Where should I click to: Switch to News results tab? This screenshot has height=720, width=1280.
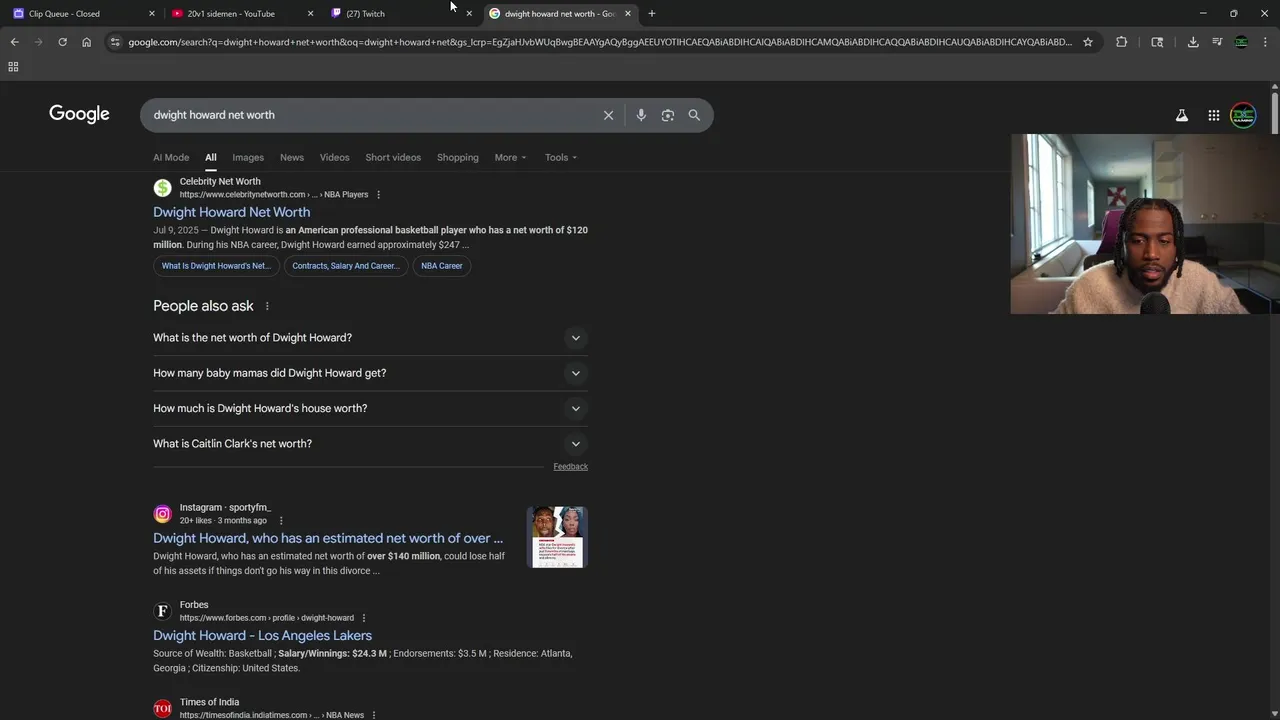292,157
